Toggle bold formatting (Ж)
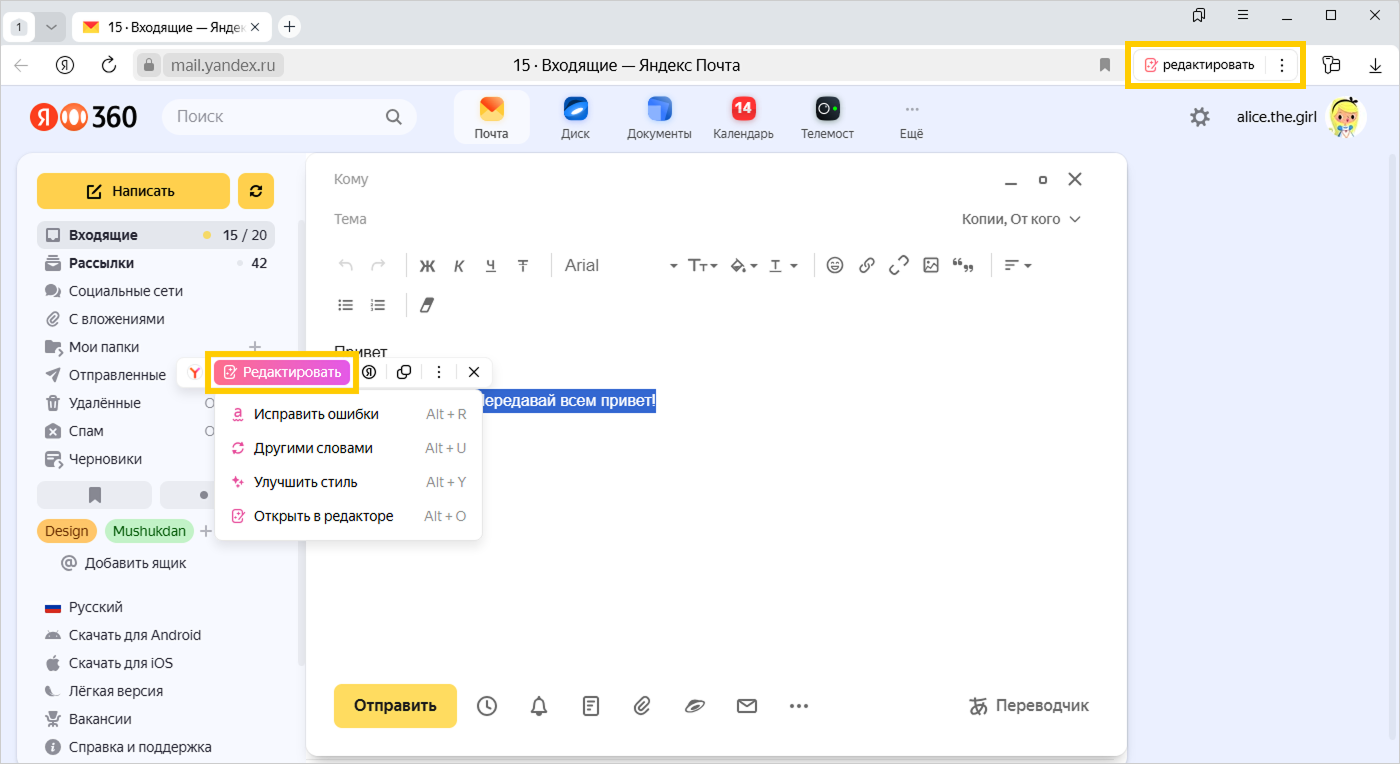This screenshot has height=764, width=1400. click(427, 265)
